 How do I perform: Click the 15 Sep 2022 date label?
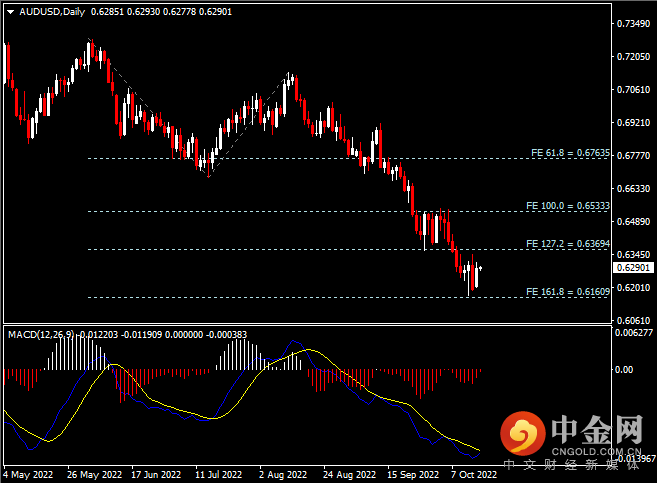(413, 475)
